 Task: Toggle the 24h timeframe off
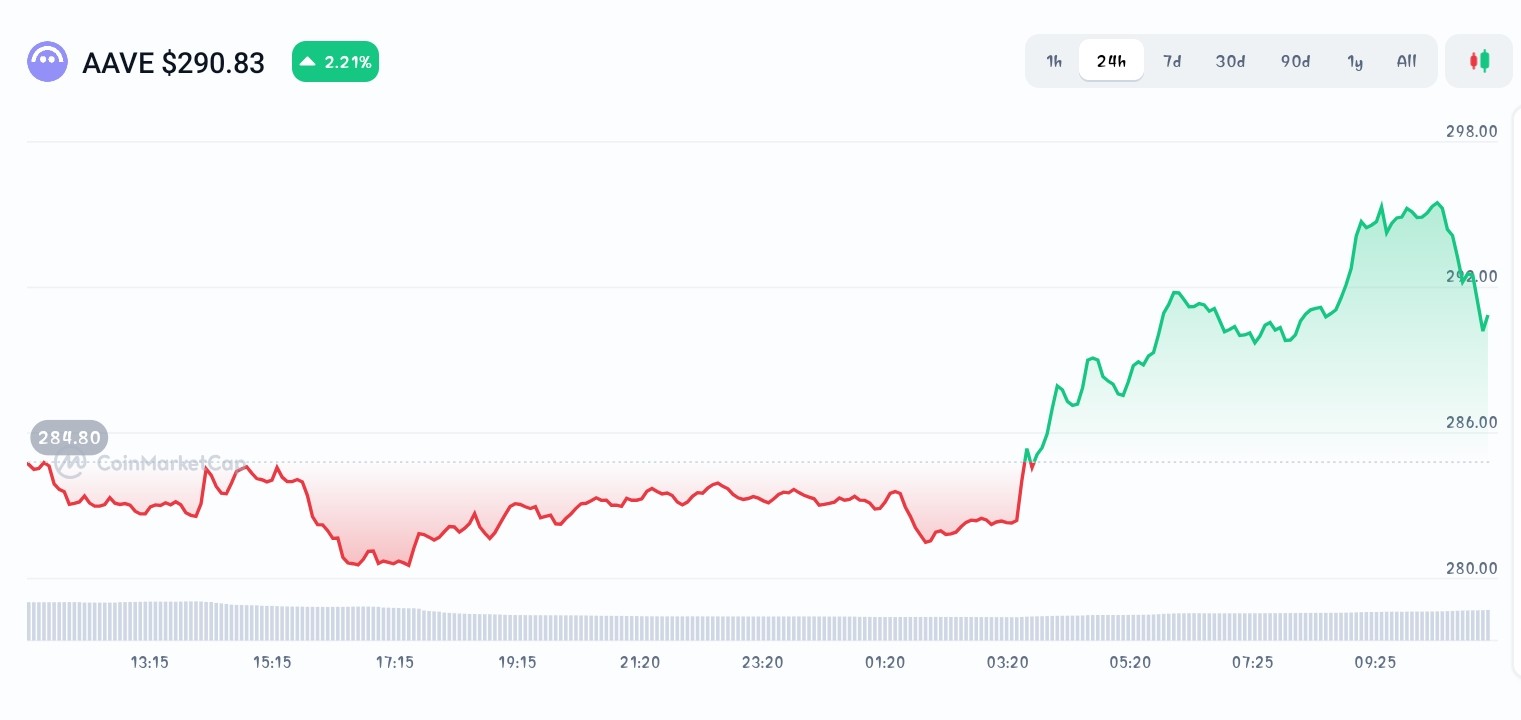tap(1111, 60)
